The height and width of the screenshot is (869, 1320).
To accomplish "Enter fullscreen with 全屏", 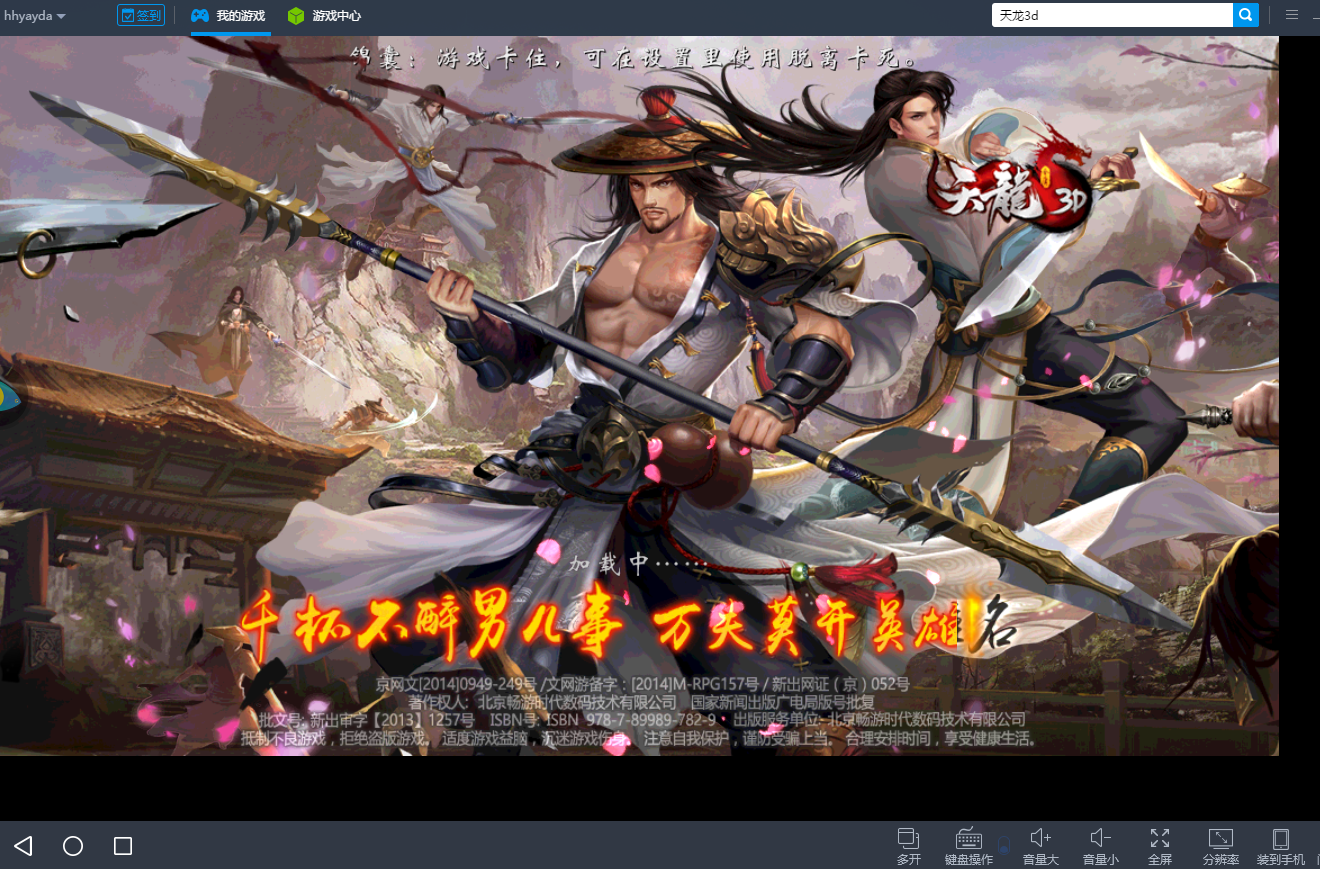I will [x=1160, y=846].
